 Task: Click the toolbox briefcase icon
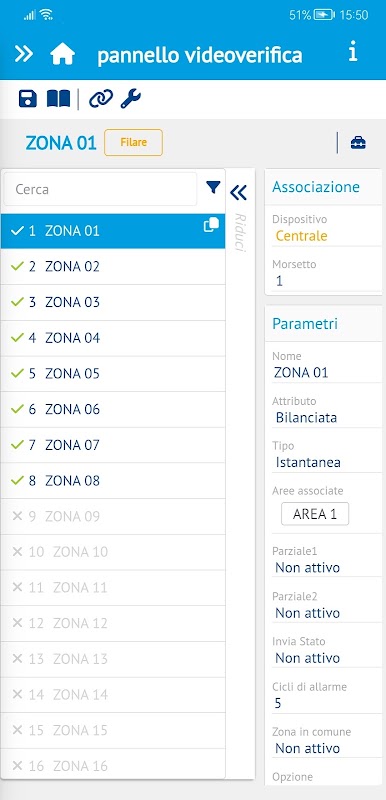(x=358, y=143)
